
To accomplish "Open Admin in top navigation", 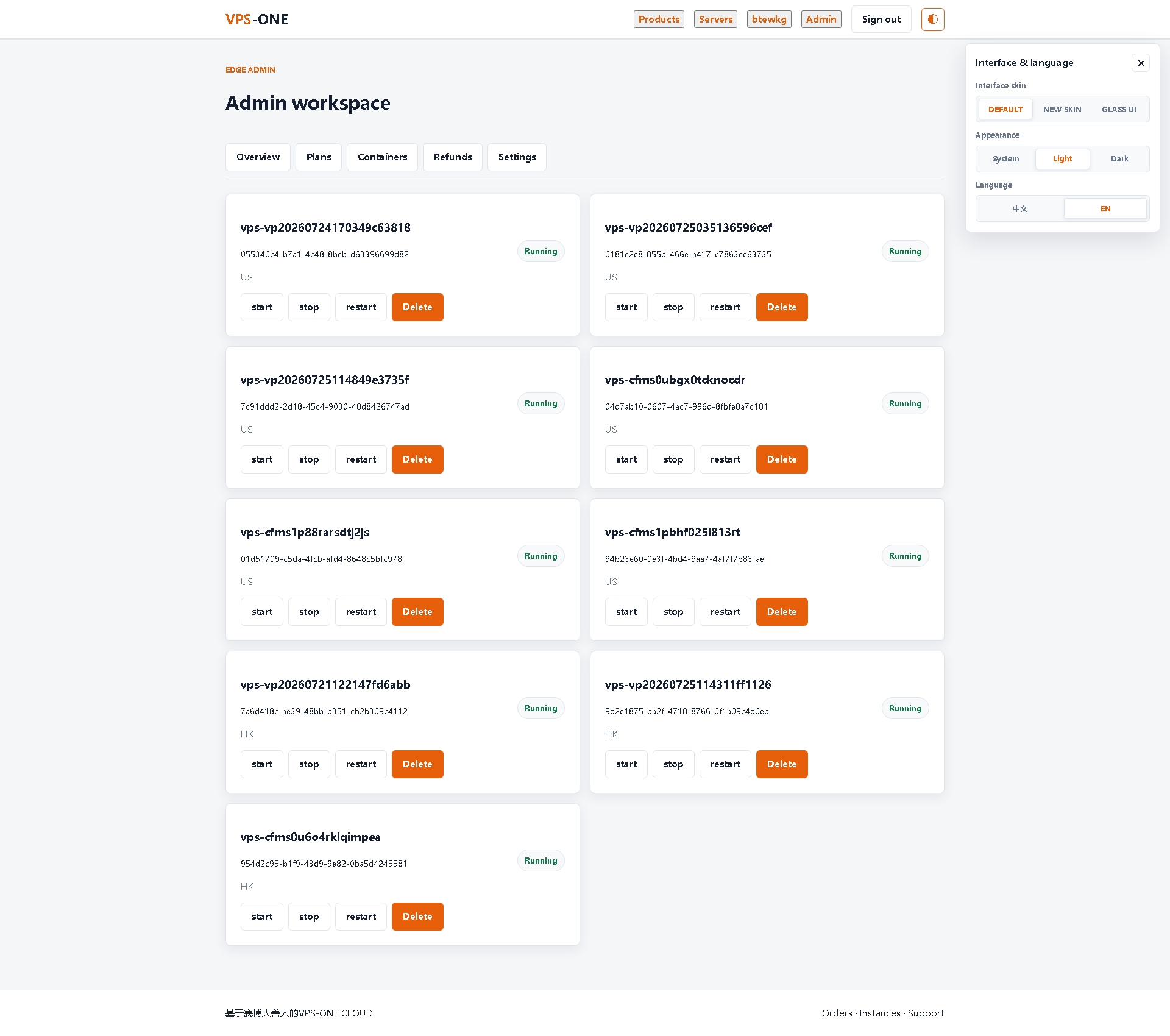I will pyautogui.click(x=821, y=20).
